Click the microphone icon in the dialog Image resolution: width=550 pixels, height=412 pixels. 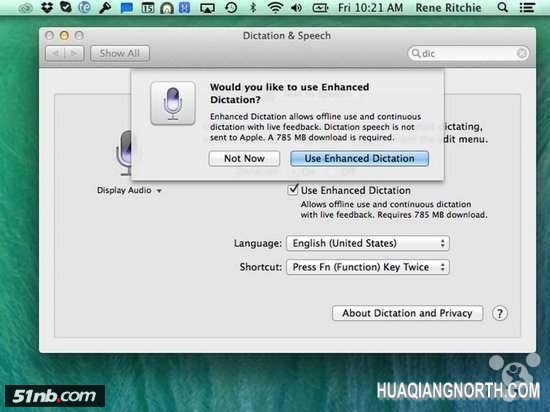tap(173, 103)
